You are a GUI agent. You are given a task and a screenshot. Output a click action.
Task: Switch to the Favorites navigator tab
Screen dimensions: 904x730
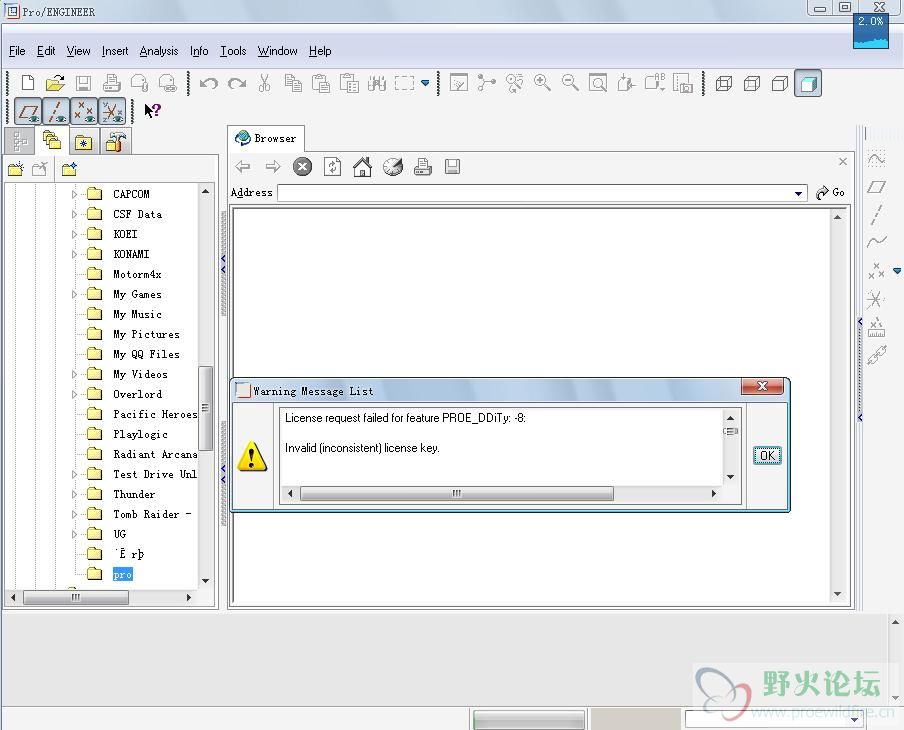(x=84, y=141)
